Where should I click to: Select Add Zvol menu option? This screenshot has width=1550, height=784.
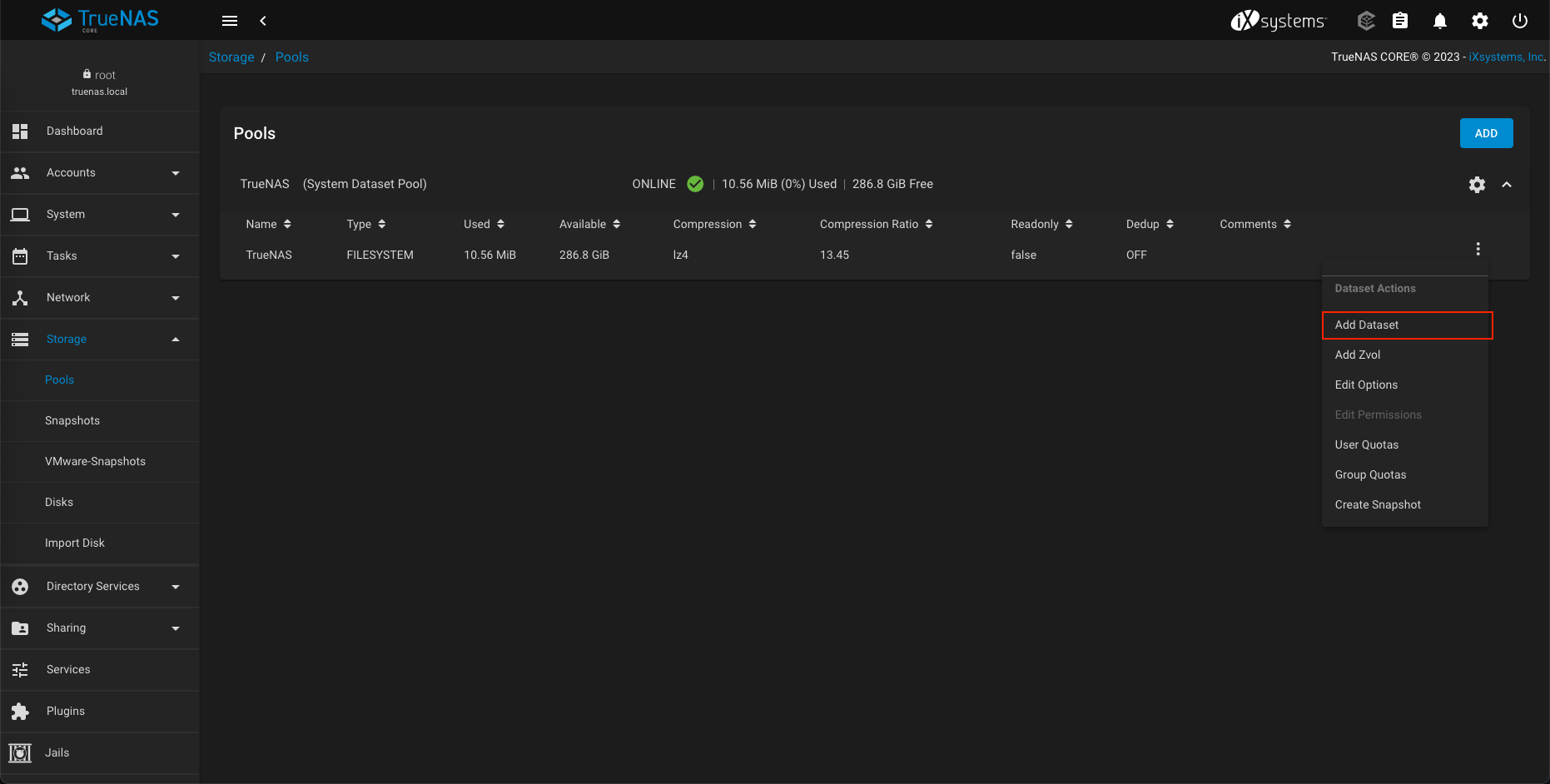click(x=1358, y=355)
